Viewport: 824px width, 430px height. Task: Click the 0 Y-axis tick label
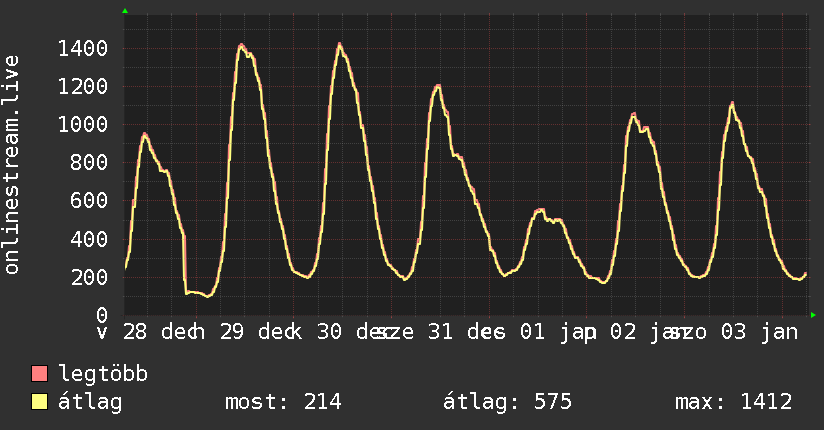click(x=102, y=315)
